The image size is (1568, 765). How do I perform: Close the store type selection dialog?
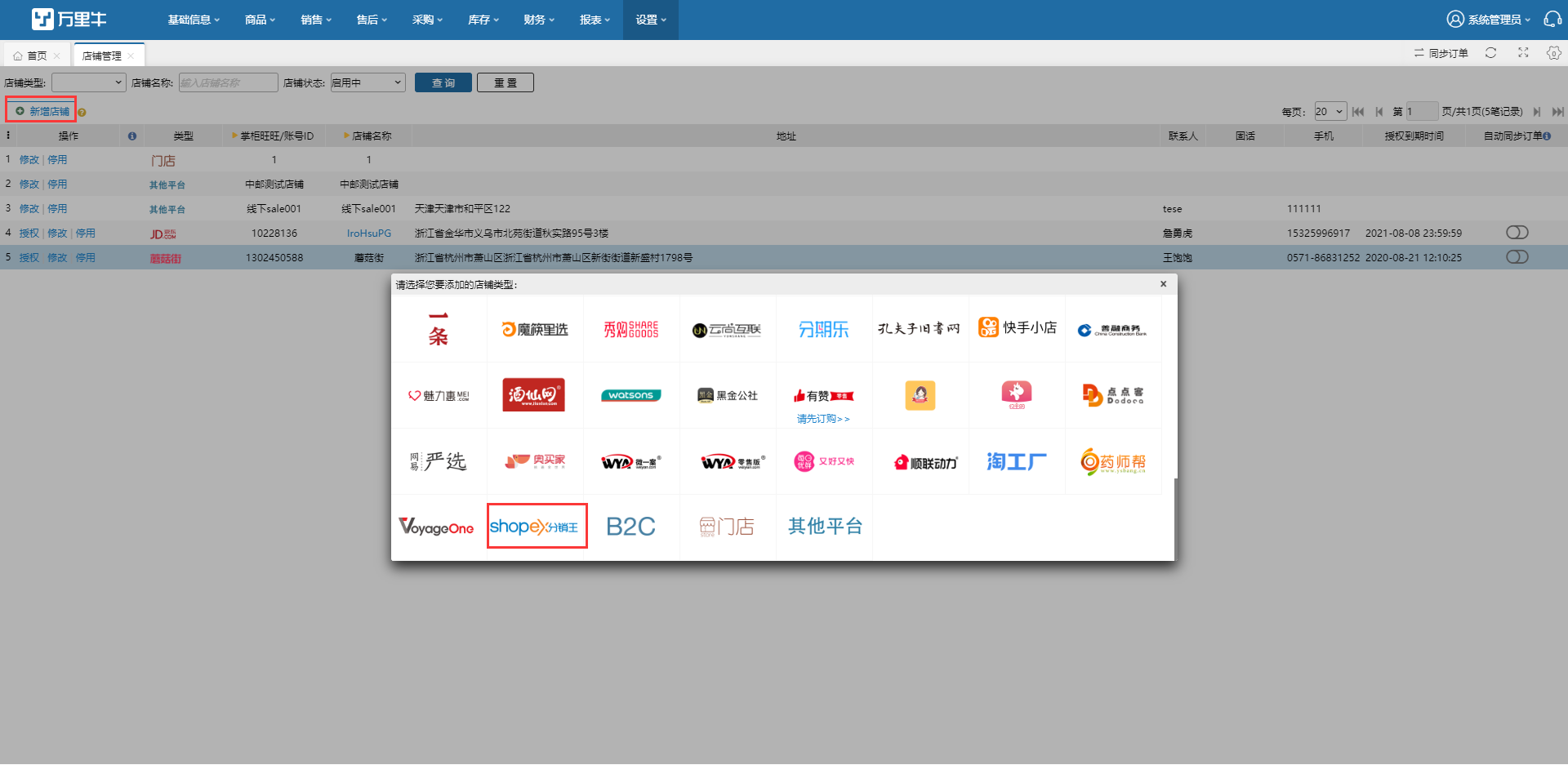[1163, 284]
